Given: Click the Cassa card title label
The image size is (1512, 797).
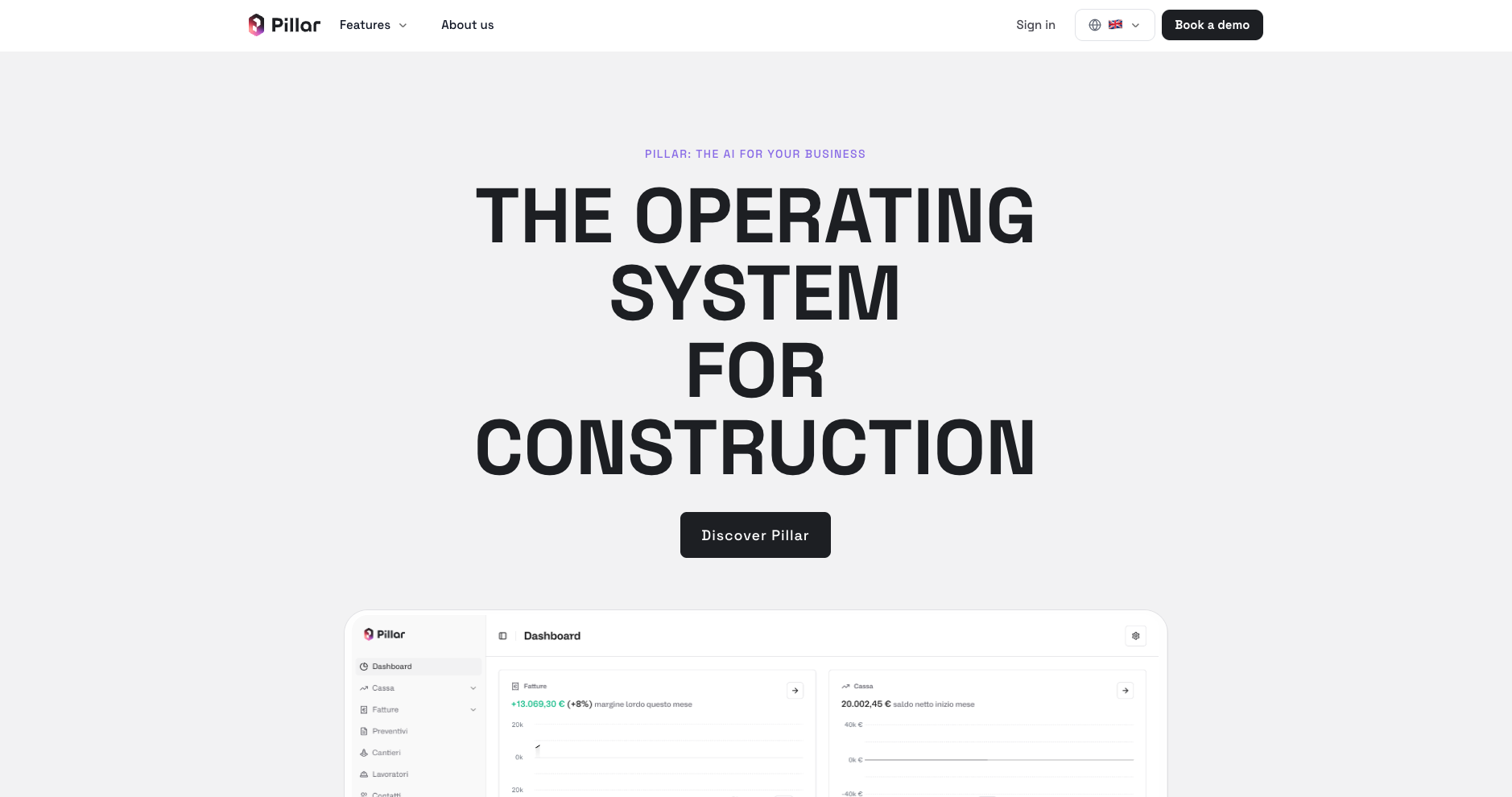Looking at the screenshot, I should (x=863, y=687).
